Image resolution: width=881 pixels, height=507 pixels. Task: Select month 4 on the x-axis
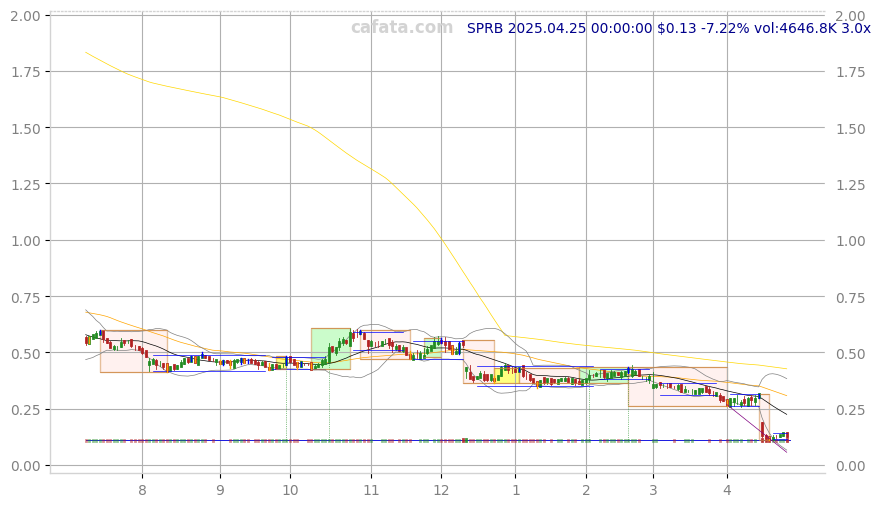coord(727,489)
